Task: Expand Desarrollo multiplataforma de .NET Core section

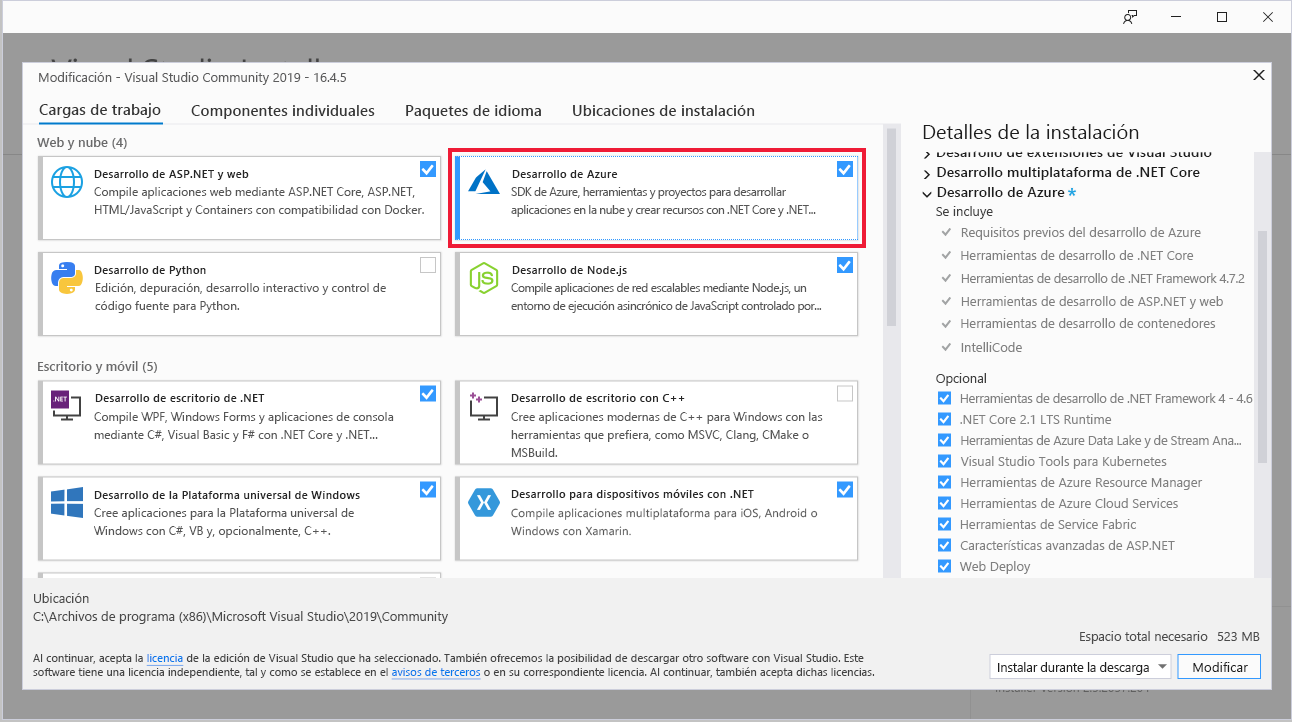Action: point(927,172)
